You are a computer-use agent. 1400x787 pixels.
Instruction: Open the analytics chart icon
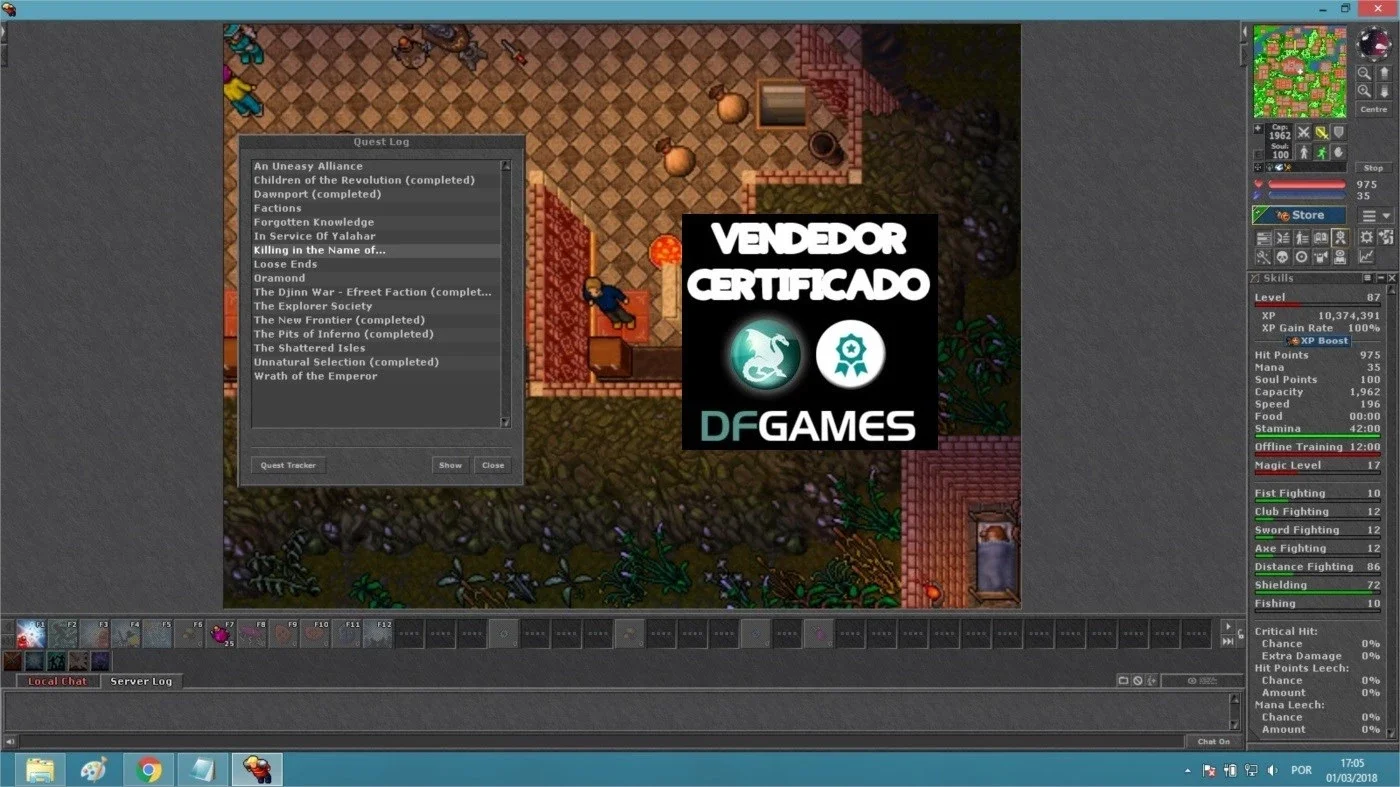pos(1366,257)
